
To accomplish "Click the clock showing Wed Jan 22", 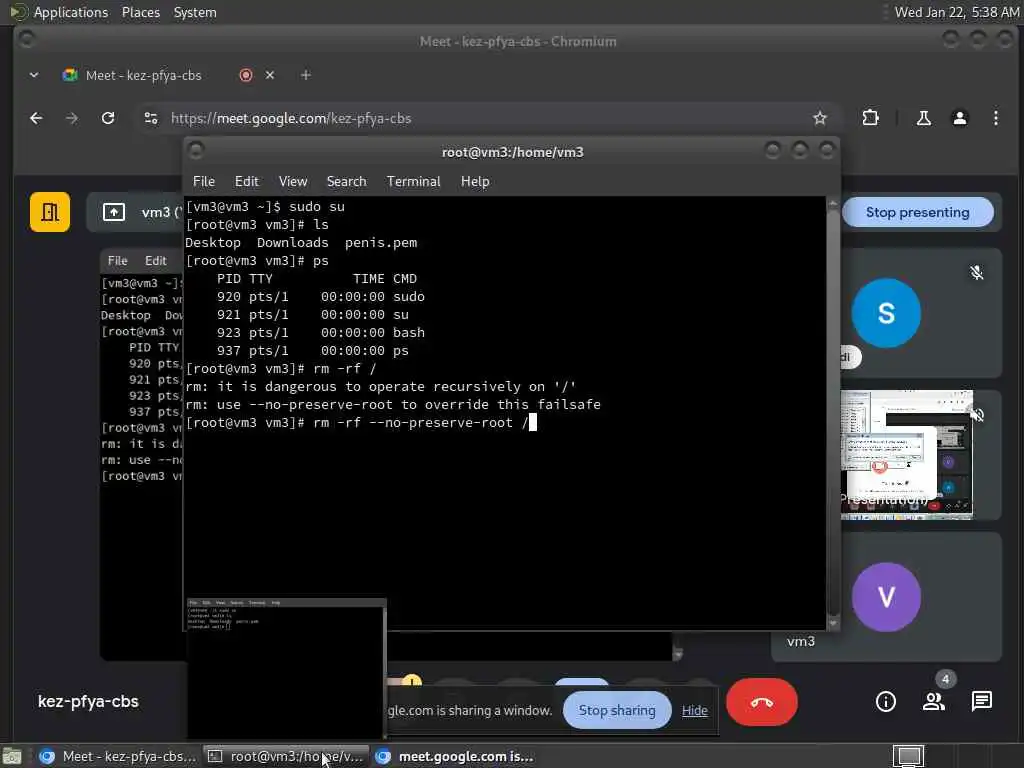I will coord(956,12).
